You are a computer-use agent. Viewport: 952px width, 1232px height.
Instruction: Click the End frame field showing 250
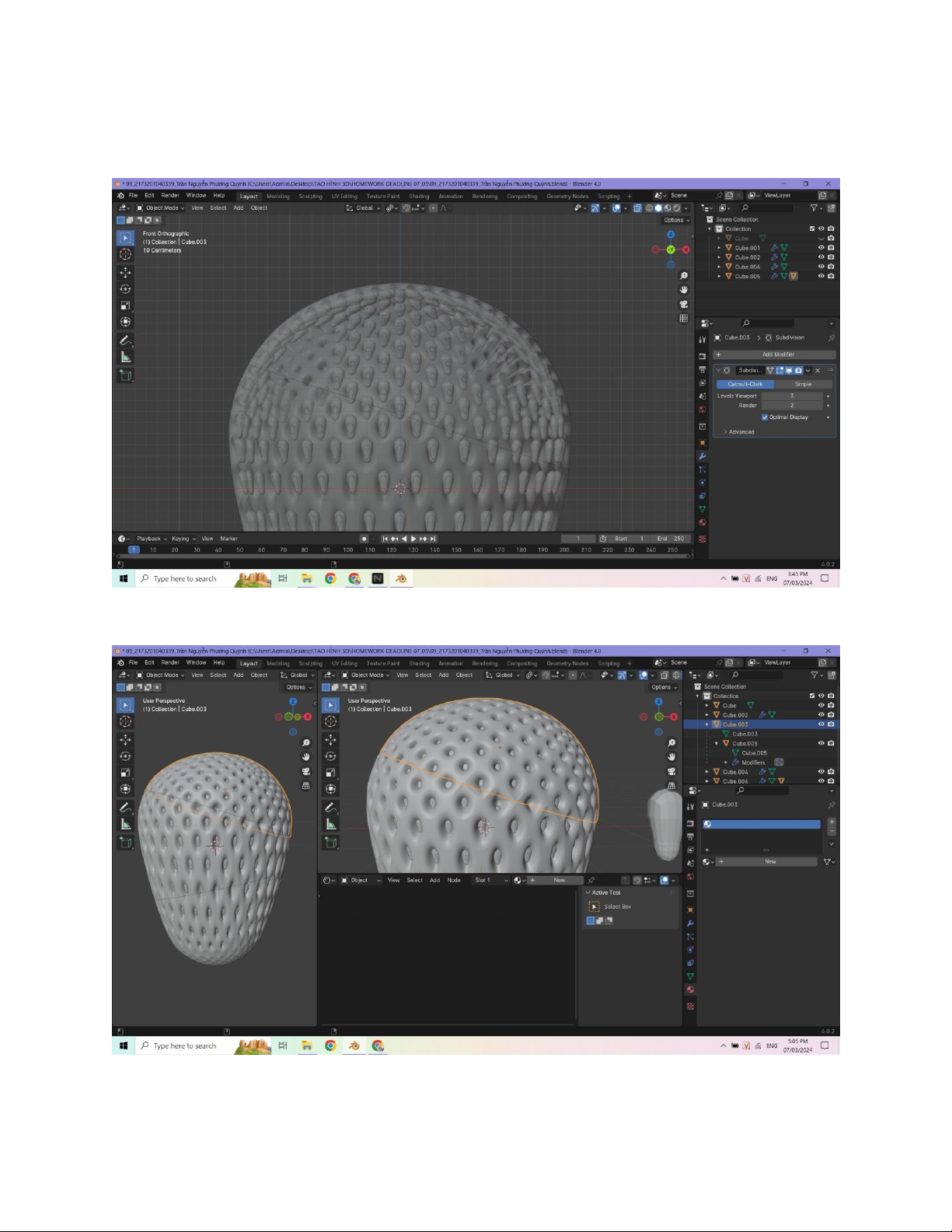tap(671, 539)
